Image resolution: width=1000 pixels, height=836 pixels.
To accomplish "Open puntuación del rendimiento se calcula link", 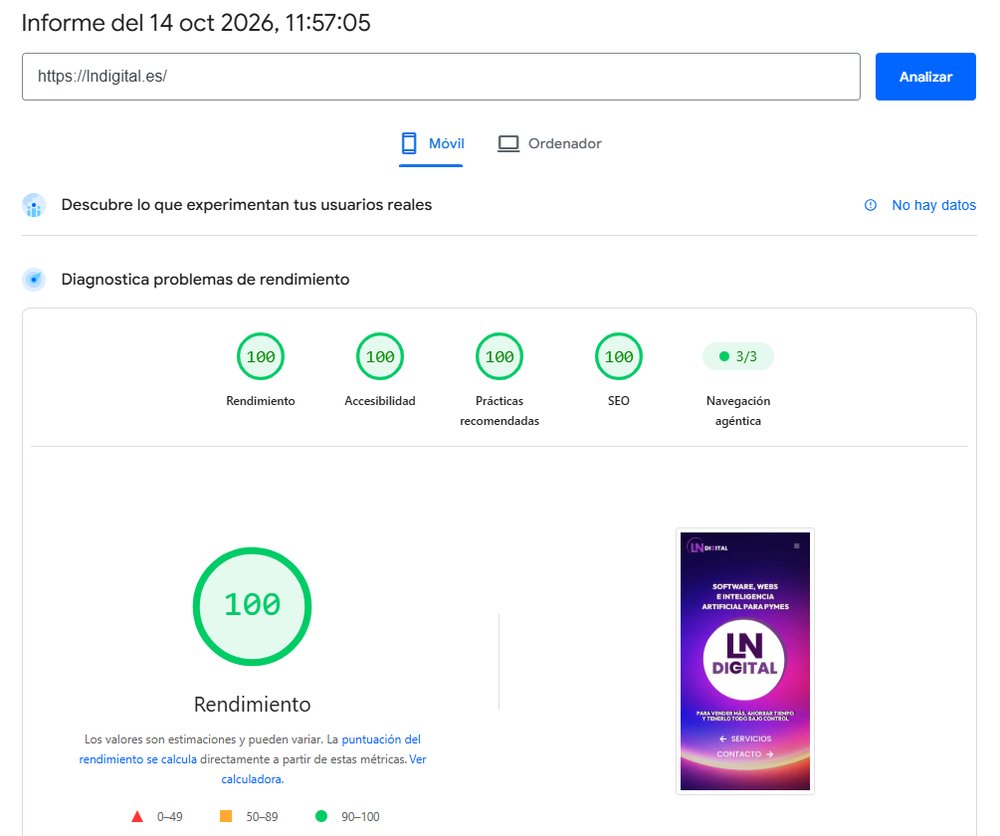I will [250, 749].
